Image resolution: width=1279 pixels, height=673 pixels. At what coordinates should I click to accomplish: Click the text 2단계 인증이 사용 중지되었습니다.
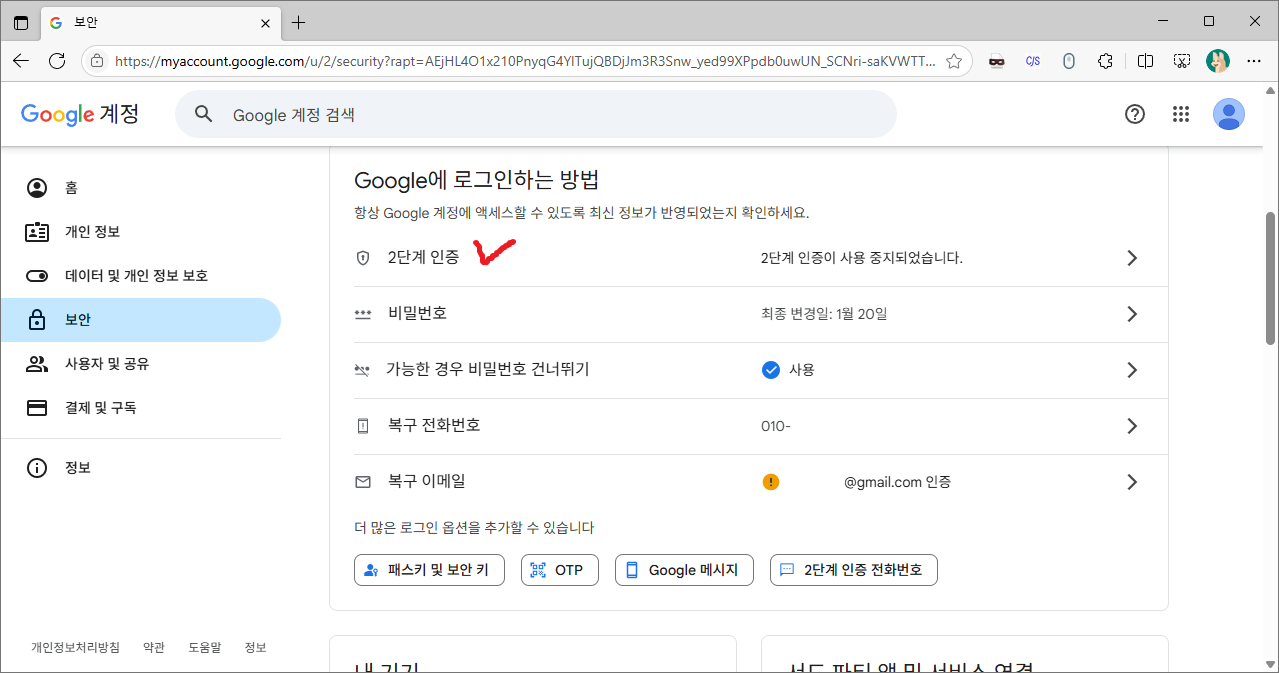point(862,258)
